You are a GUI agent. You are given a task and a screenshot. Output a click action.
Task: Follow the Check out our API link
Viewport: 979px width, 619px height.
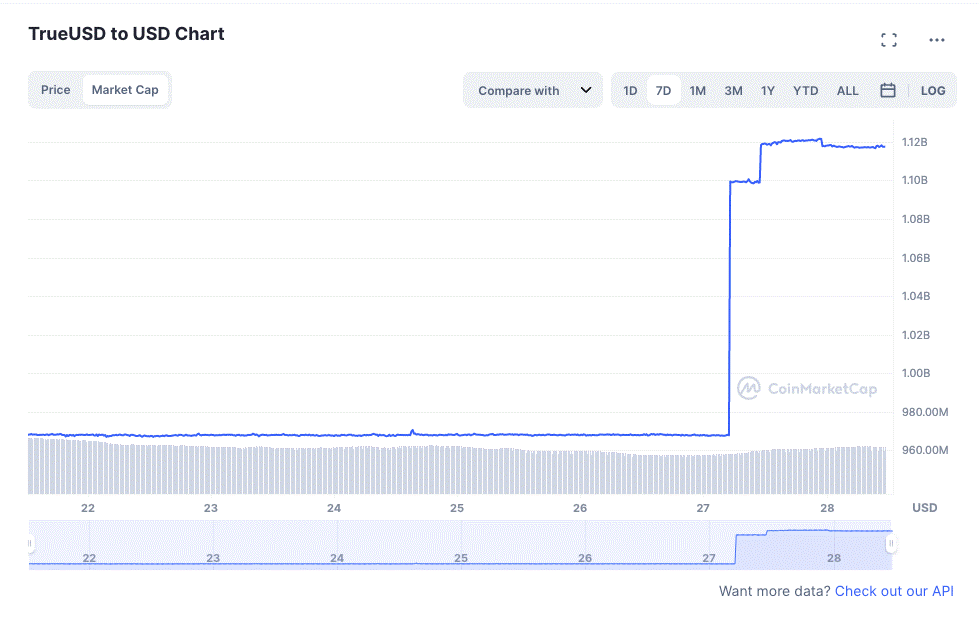(x=894, y=591)
